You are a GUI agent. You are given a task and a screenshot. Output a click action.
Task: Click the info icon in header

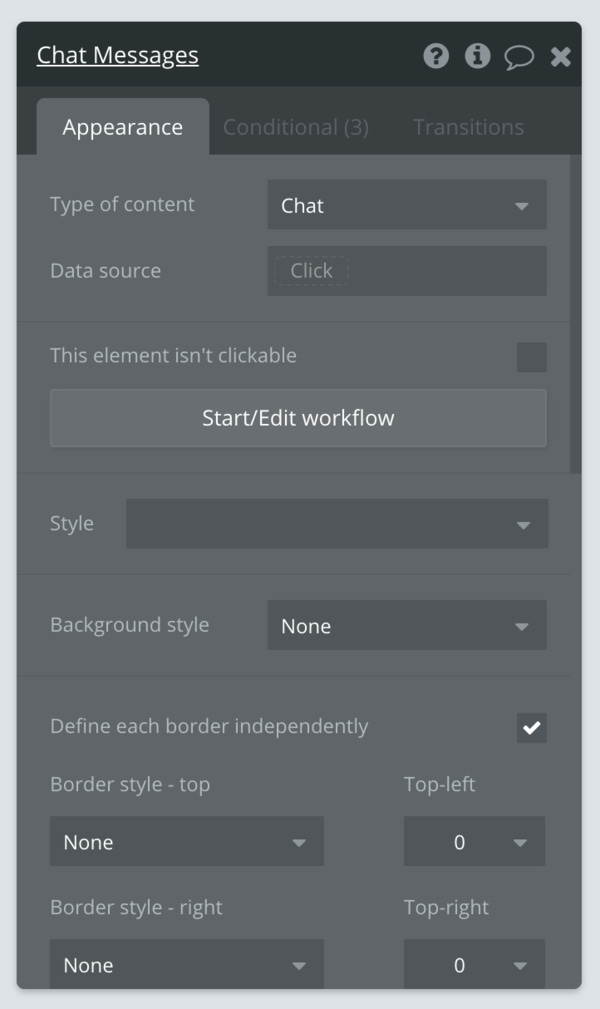477,56
